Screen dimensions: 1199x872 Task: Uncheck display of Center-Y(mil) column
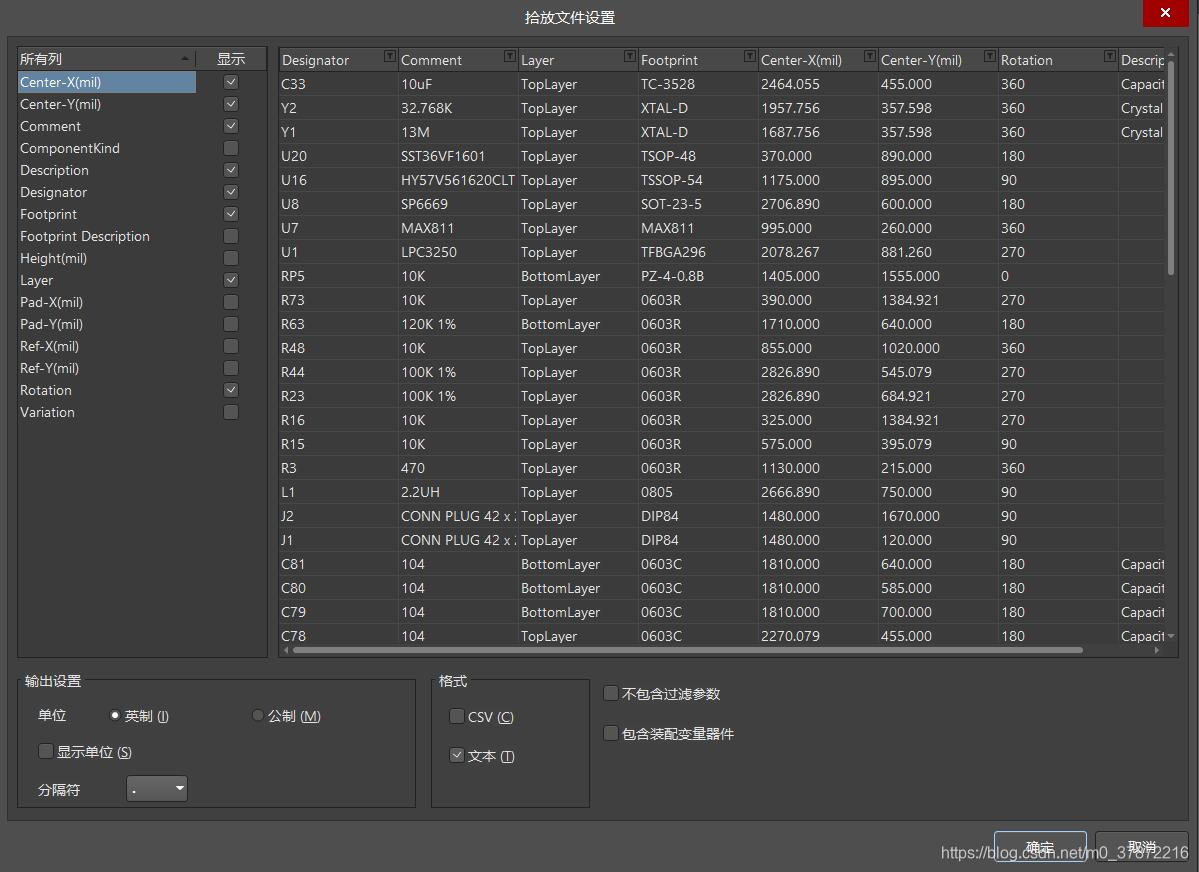click(x=231, y=104)
